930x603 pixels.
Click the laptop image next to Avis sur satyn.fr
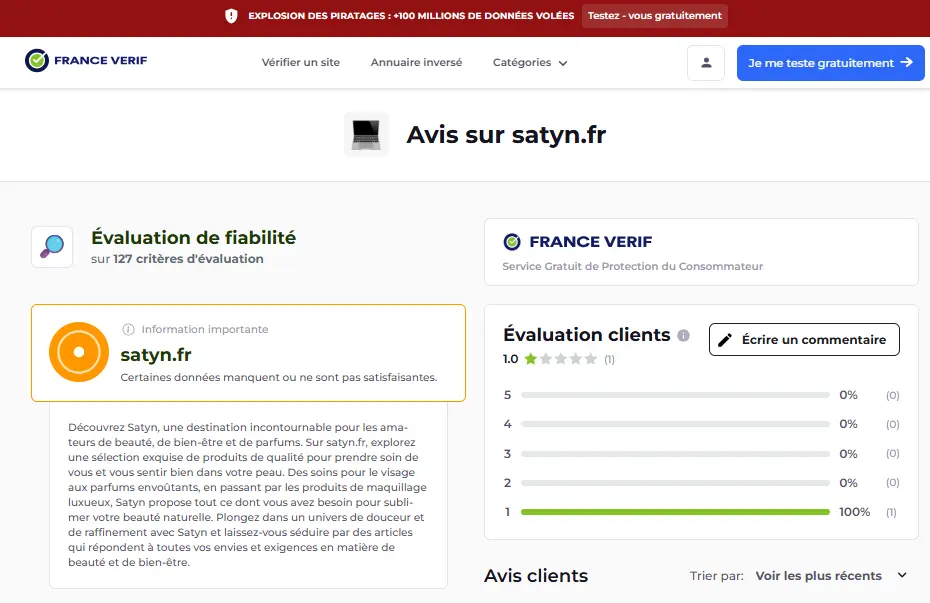pyautogui.click(x=366, y=135)
